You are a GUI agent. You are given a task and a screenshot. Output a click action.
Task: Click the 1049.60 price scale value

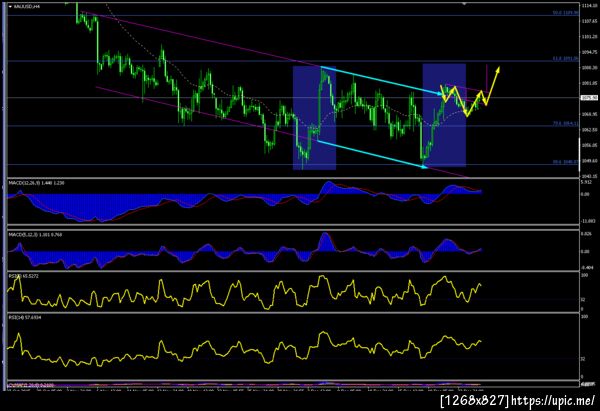pyautogui.click(x=589, y=161)
